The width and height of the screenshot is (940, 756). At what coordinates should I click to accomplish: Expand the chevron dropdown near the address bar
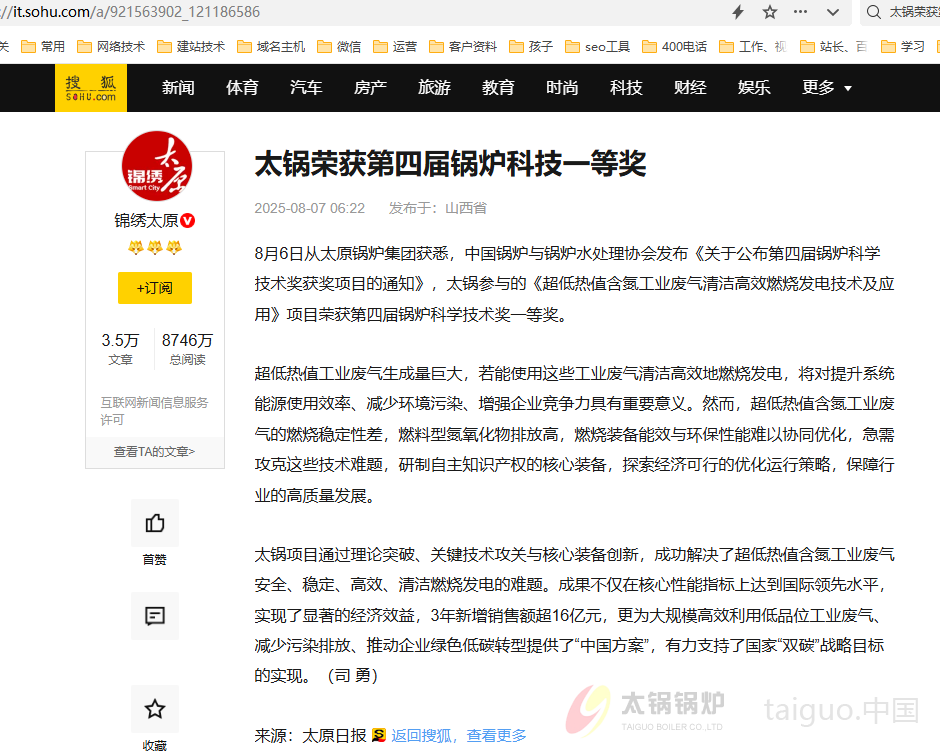(x=832, y=13)
